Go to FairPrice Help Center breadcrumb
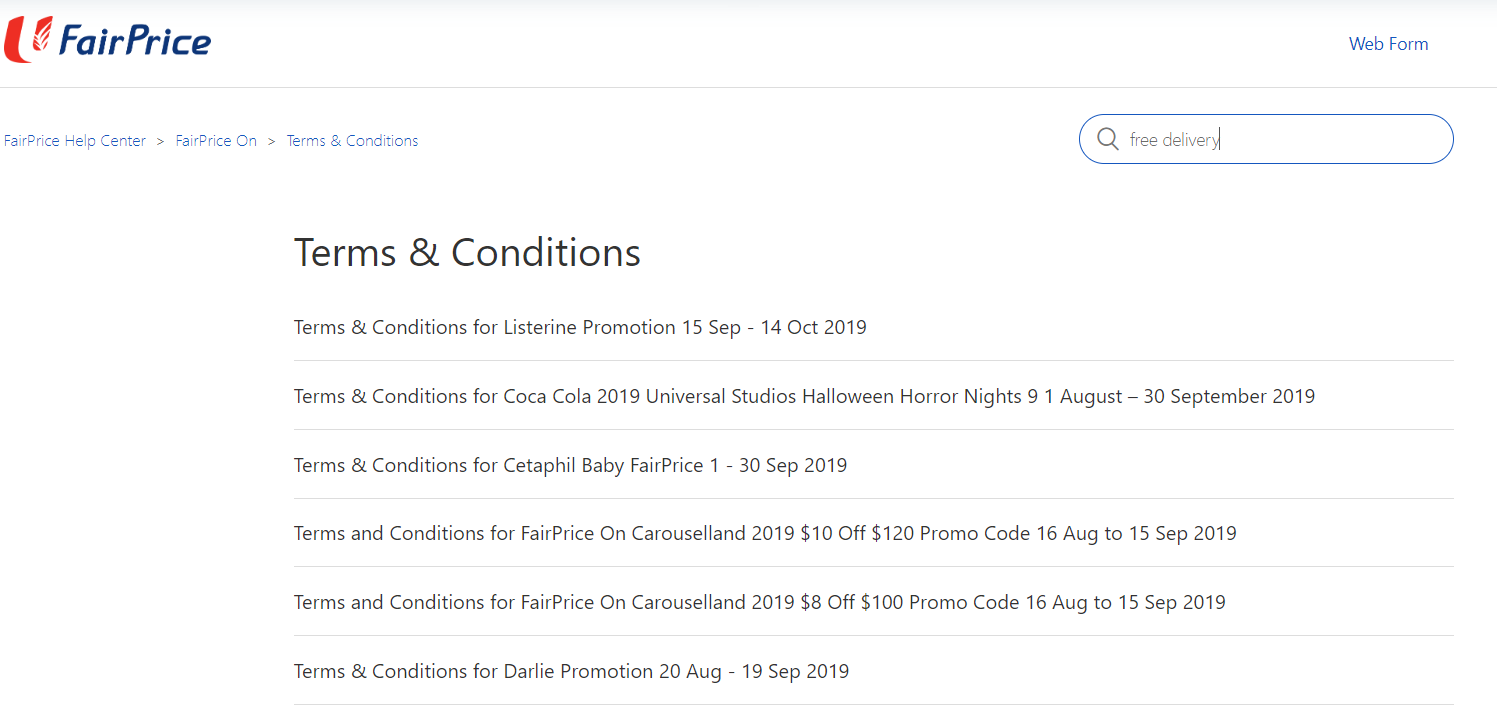The height and width of the screenshot is (709, 1497). click(75, 141)
